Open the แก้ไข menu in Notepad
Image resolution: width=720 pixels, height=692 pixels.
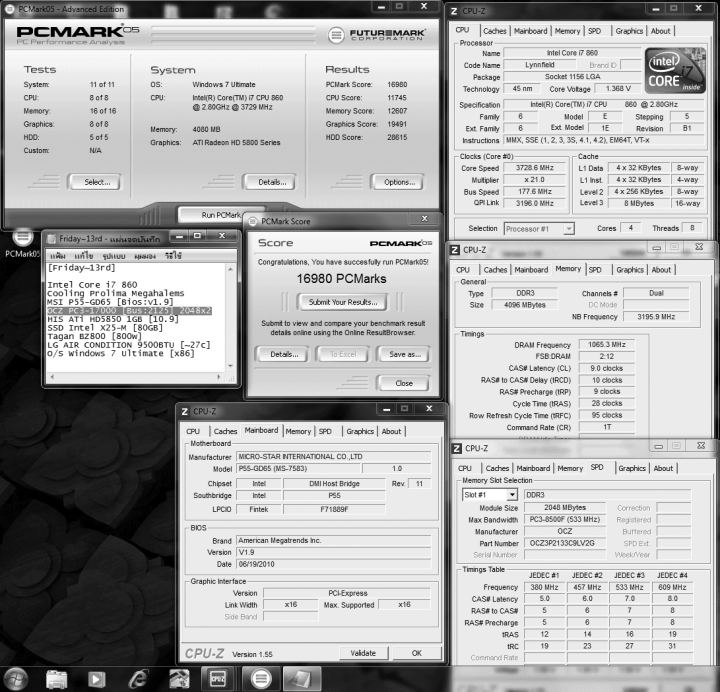coord(84,256)
